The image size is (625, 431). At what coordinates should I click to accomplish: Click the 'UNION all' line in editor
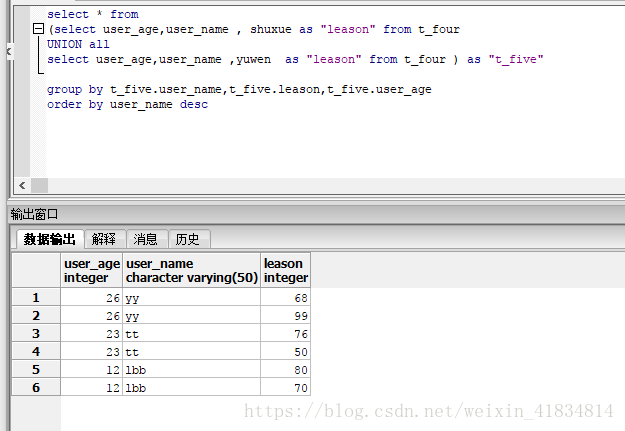78,44
